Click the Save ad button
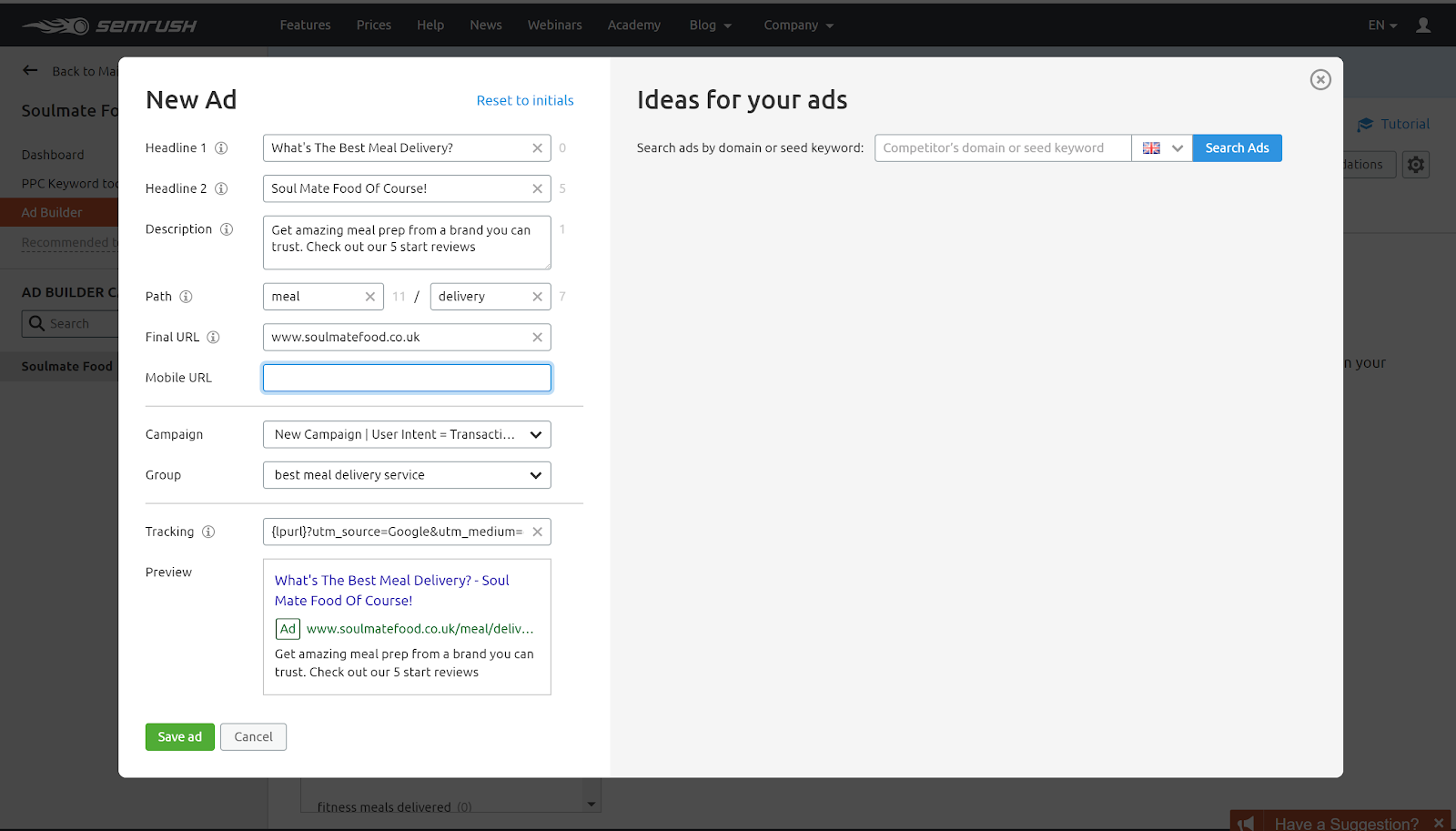The image size is (1456, 831). click(180, 737)
